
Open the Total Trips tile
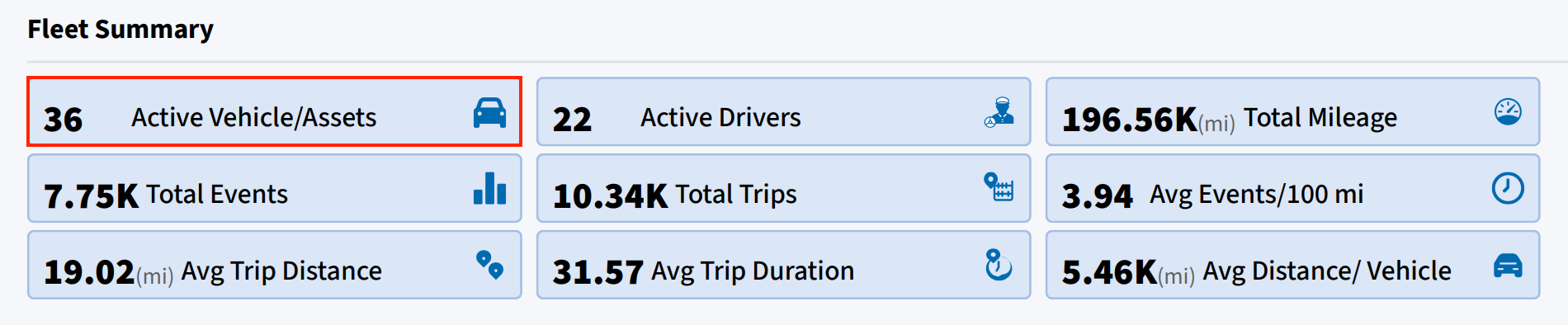784,188
